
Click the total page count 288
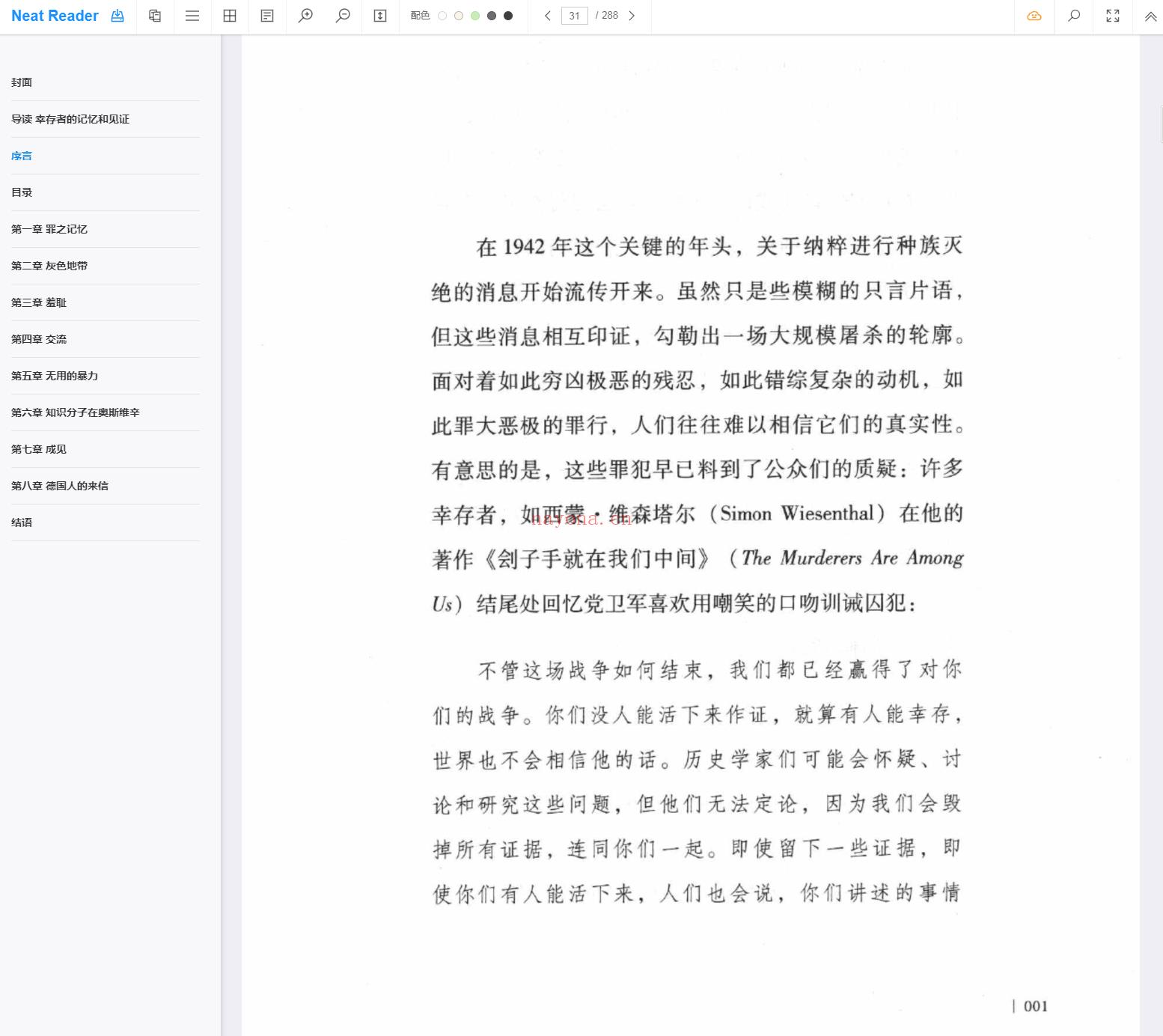(x=610, y=16)
